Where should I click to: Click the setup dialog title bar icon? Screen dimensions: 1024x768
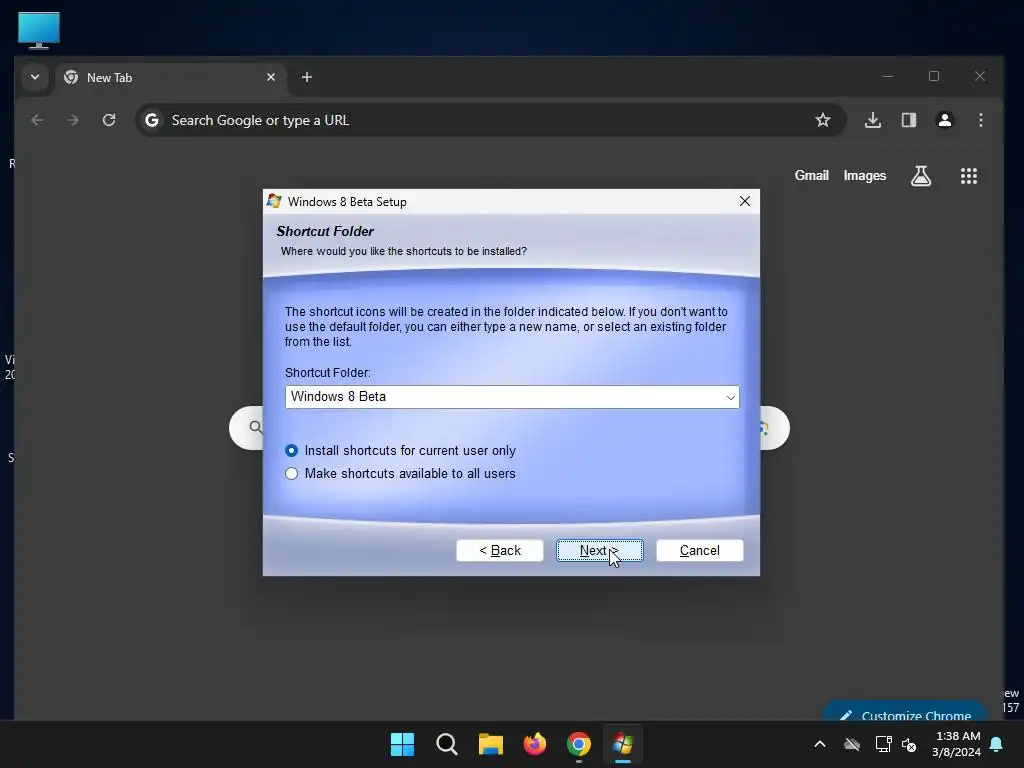[x=274, y=201]
